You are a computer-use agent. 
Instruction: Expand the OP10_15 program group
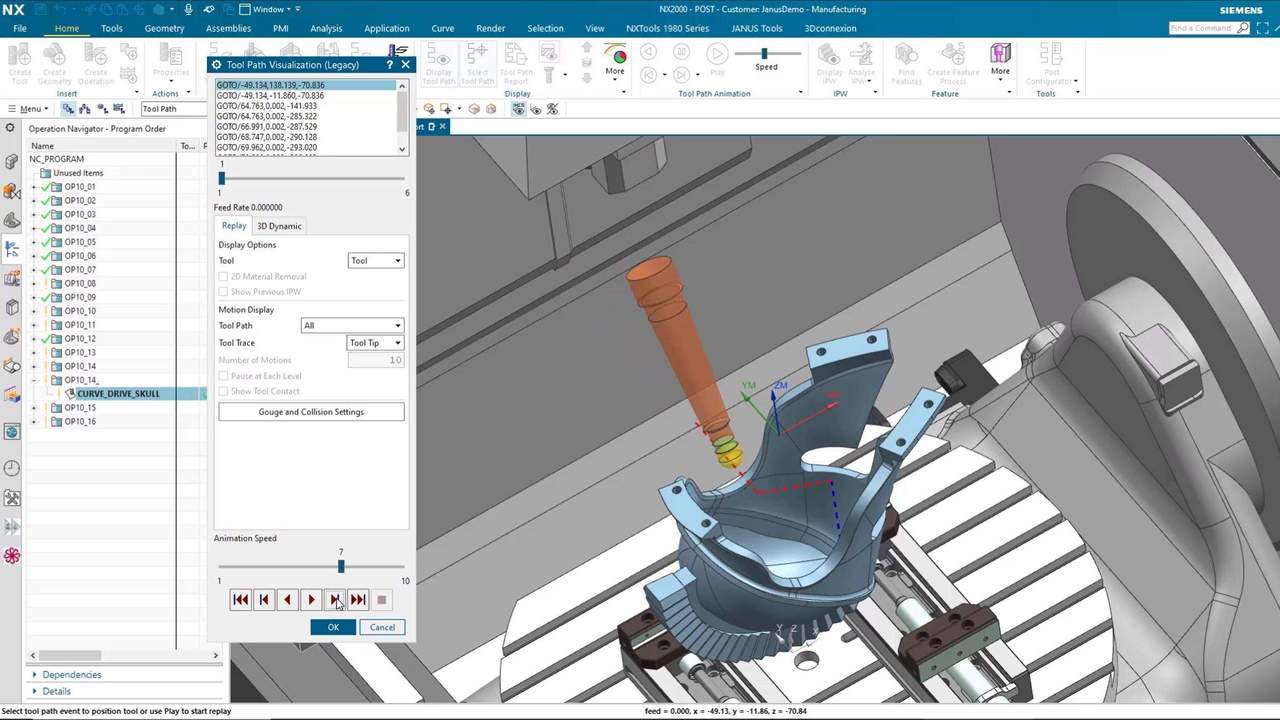pos(33,408)
